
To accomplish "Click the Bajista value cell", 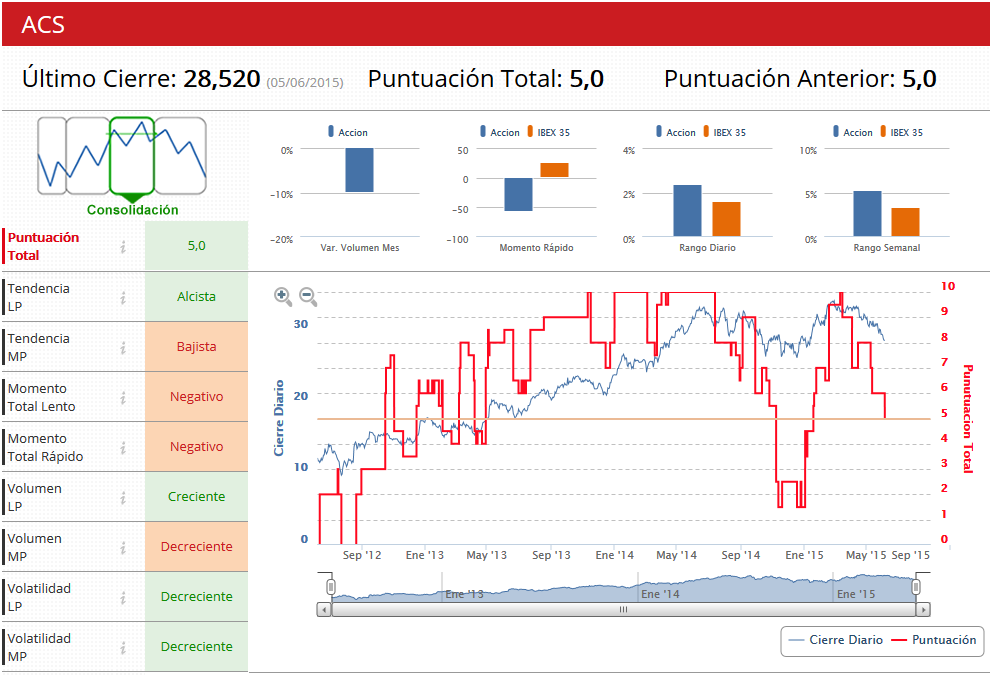I will (x=196, y=346).
